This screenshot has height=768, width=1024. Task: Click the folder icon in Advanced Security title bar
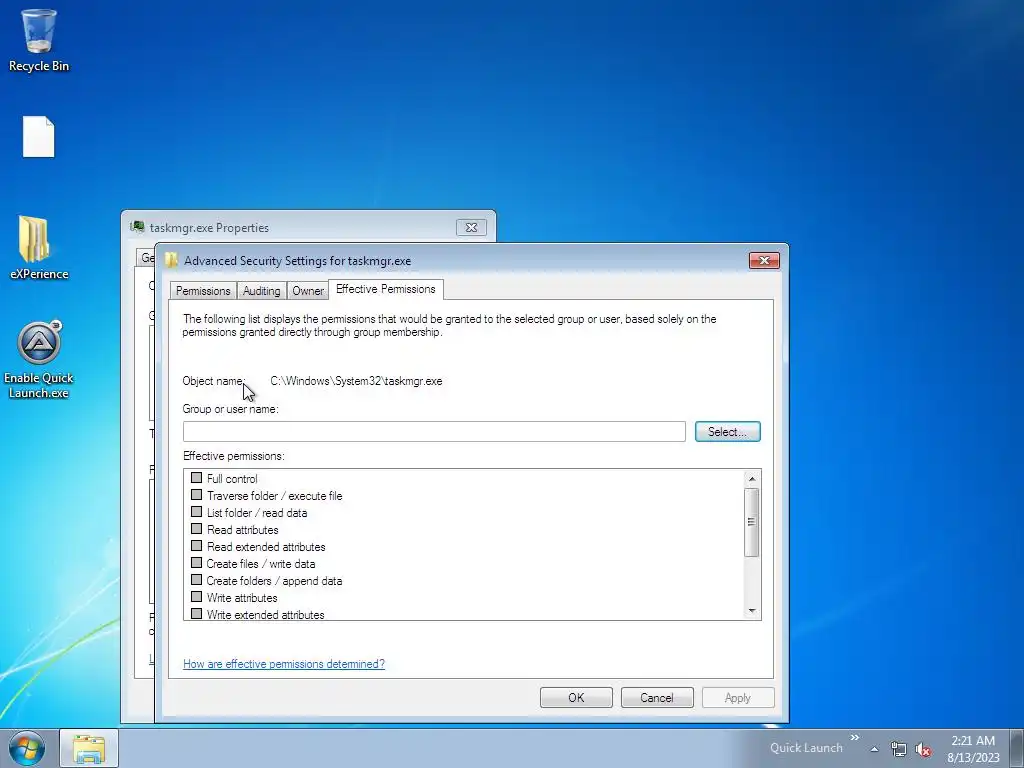(x=172, y=261)
